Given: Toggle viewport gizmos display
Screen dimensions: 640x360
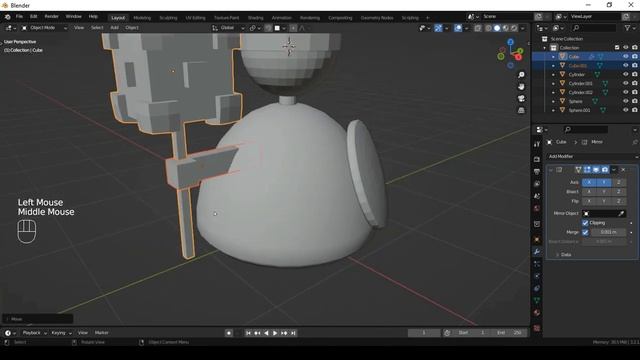Looking at the screenshot, I should [x=438, y=28].
